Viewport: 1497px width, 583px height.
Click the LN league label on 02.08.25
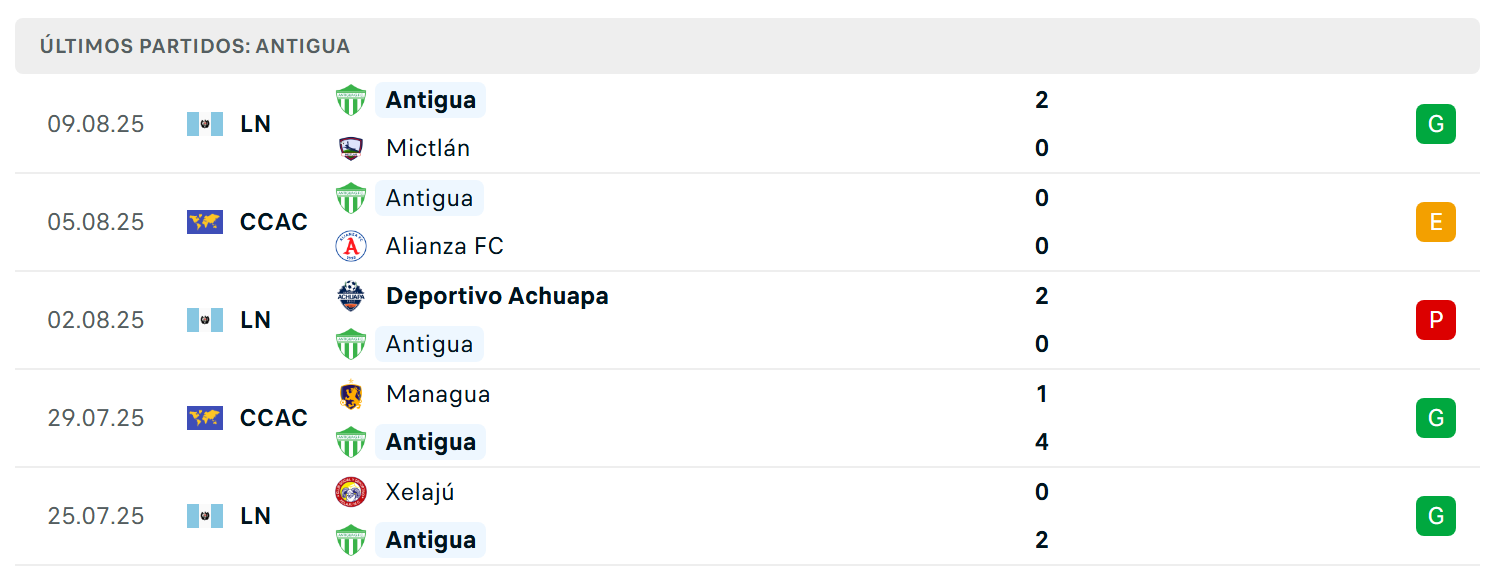(x=256, y=320)
